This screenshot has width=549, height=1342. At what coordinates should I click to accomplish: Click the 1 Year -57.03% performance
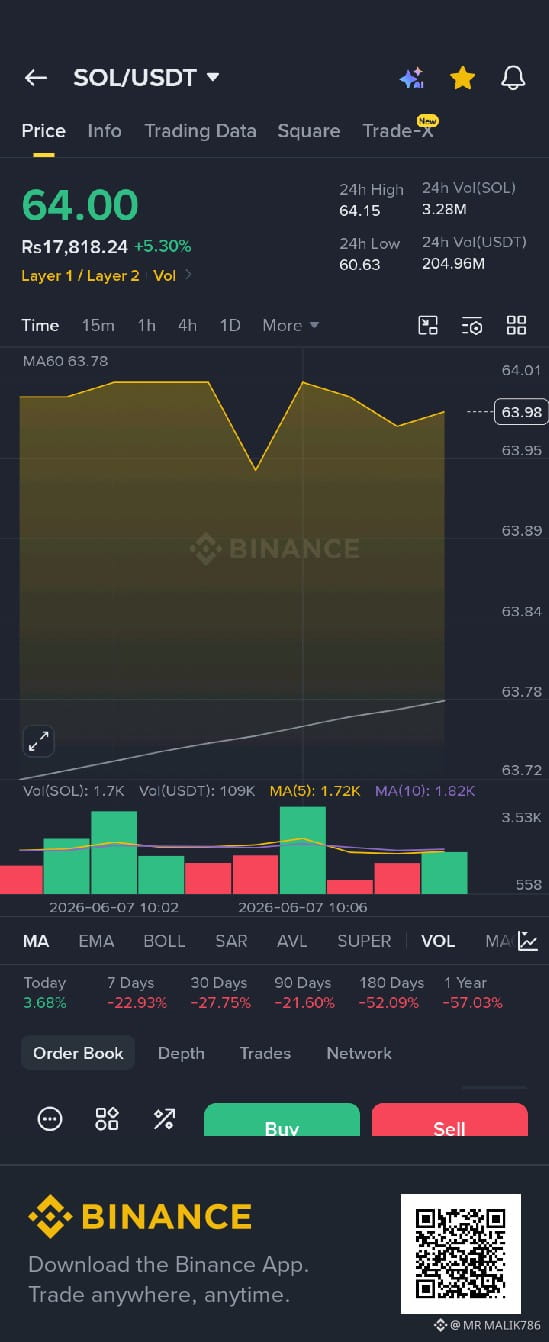473,993
